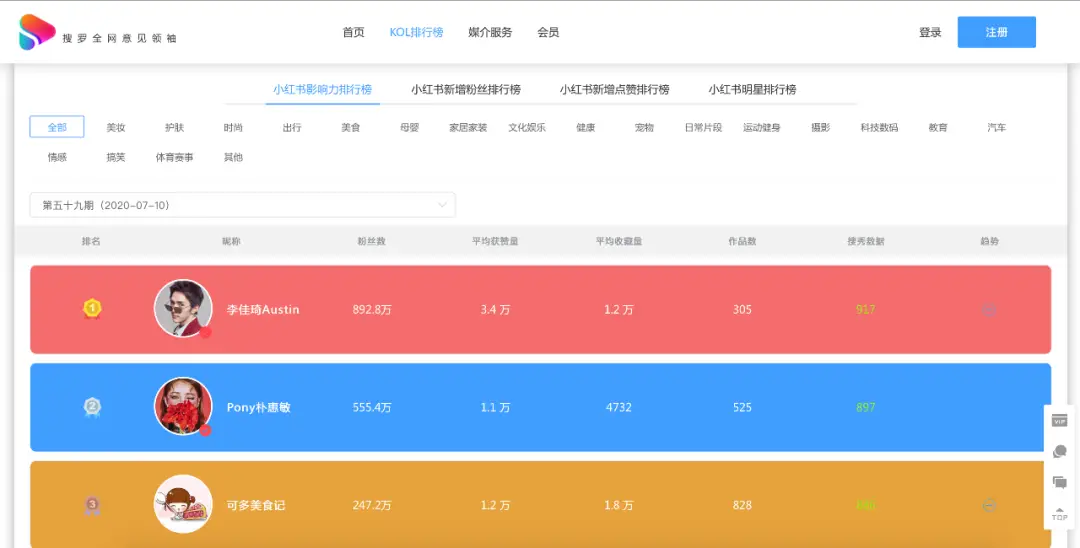Open 会员 navigation item
This screenshot has width=1080, height=548.
[x=548, y=32]
